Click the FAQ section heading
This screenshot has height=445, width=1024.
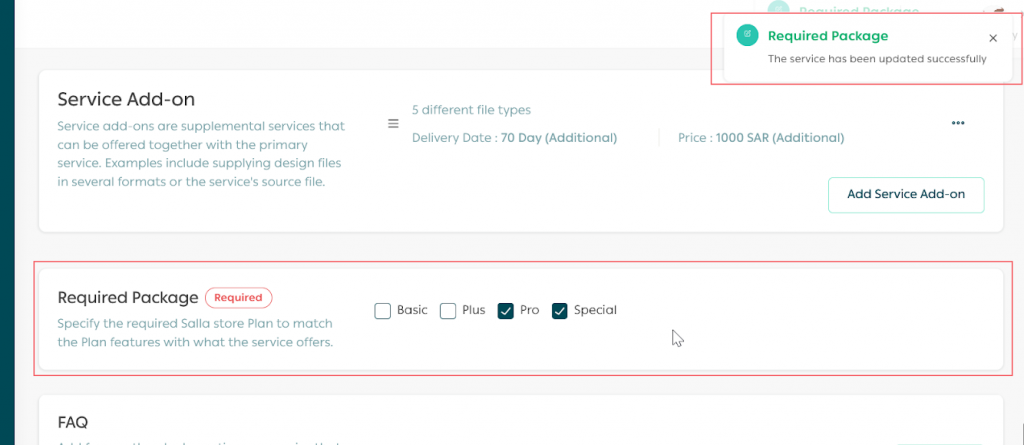coord(74,423)
